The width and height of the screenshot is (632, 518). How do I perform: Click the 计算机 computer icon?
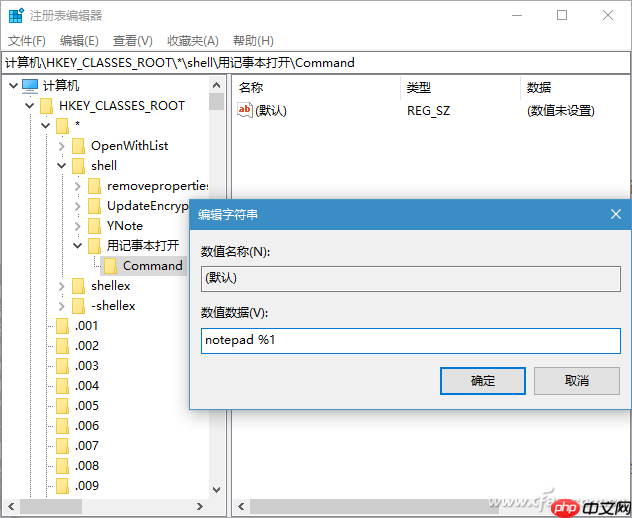(30, 85)
